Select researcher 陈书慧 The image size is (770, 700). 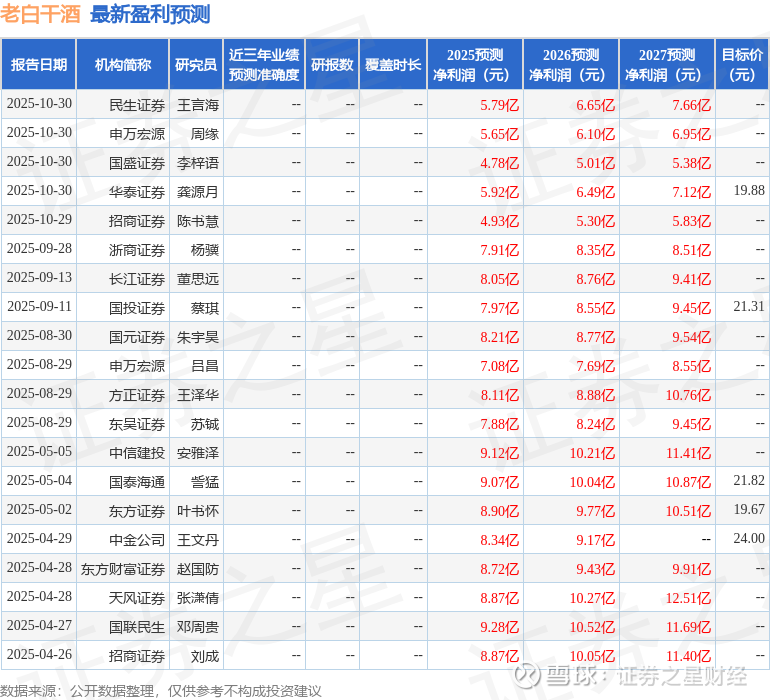[197, 221]
